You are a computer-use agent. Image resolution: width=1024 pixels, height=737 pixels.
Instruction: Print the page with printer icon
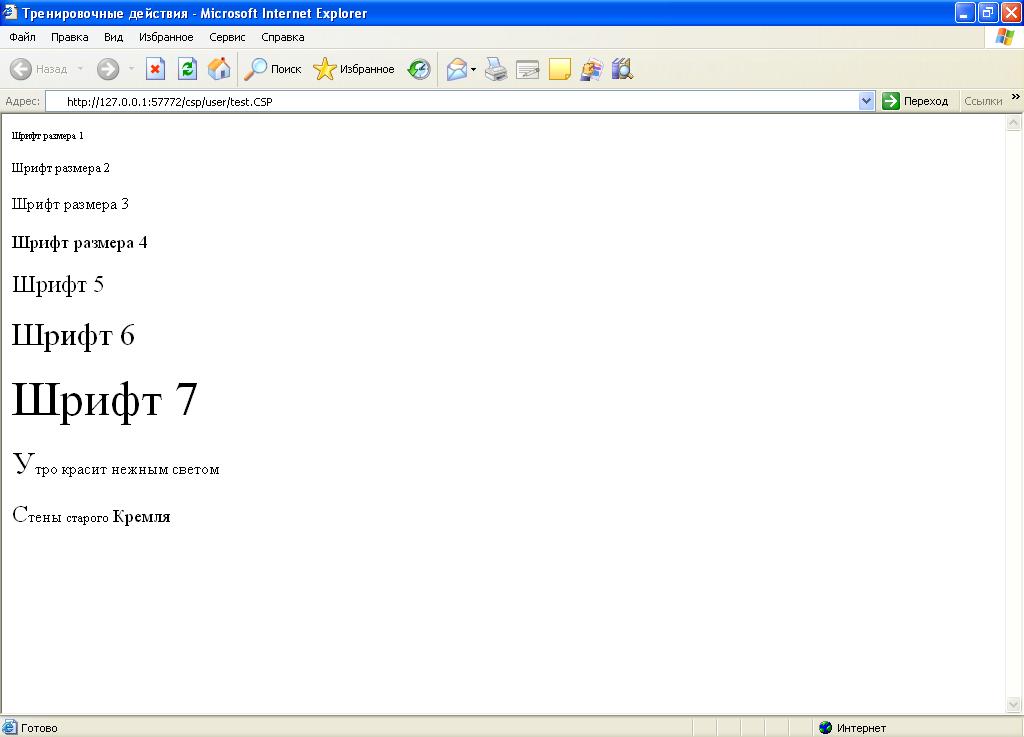(496, 69)
